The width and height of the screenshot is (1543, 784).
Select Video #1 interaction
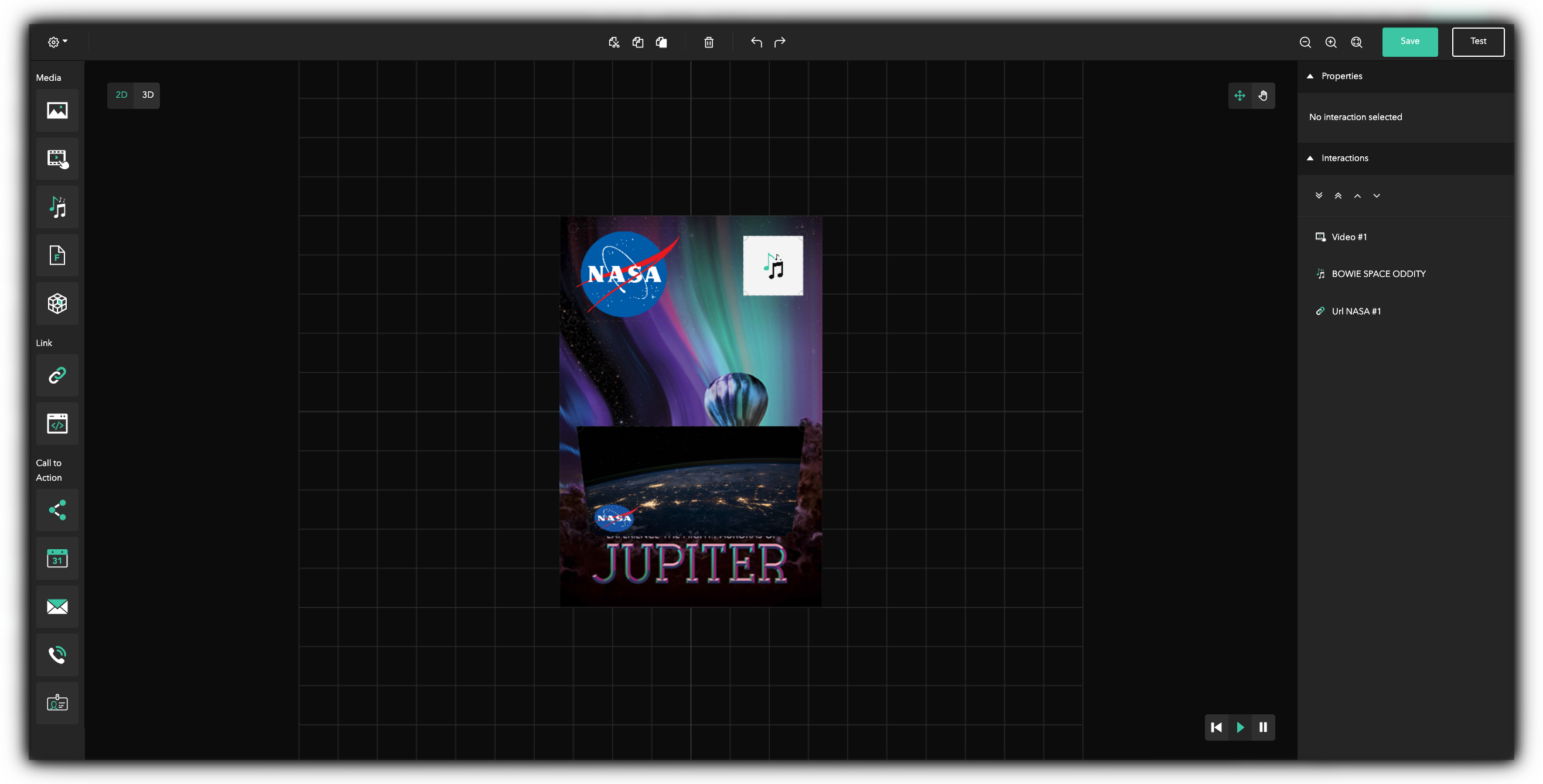tap(1405, 237)
